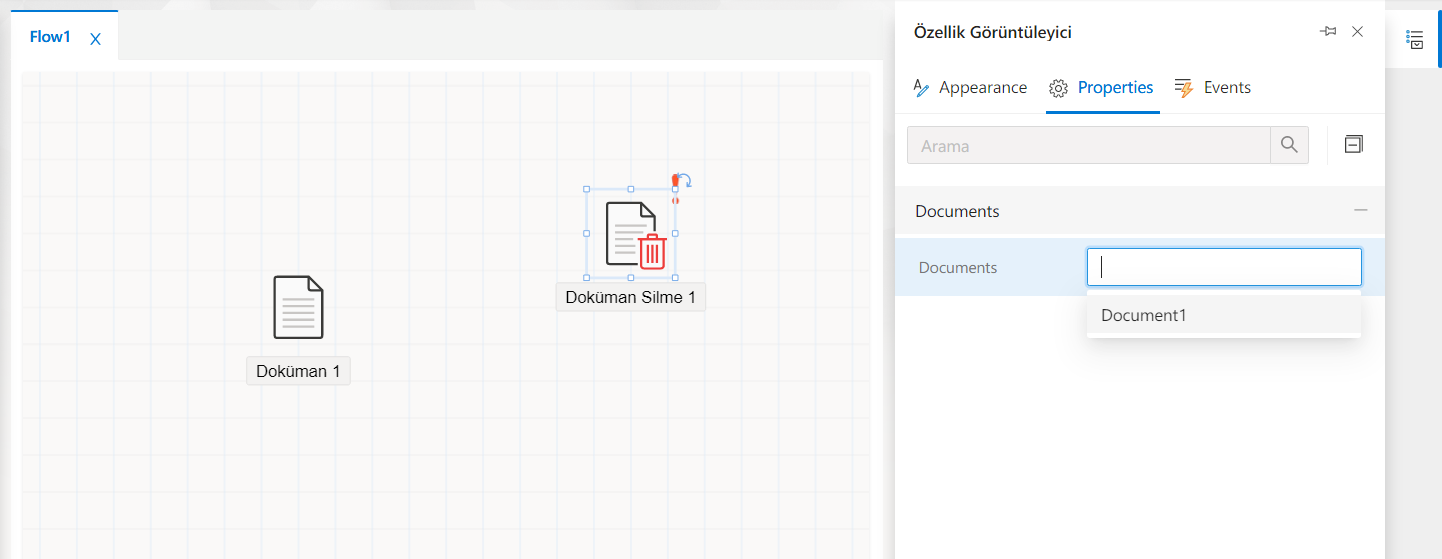This screenshot has width=1442, height=559.
Task: Click the magnifier search button
Action: [x=1289, y=146]
